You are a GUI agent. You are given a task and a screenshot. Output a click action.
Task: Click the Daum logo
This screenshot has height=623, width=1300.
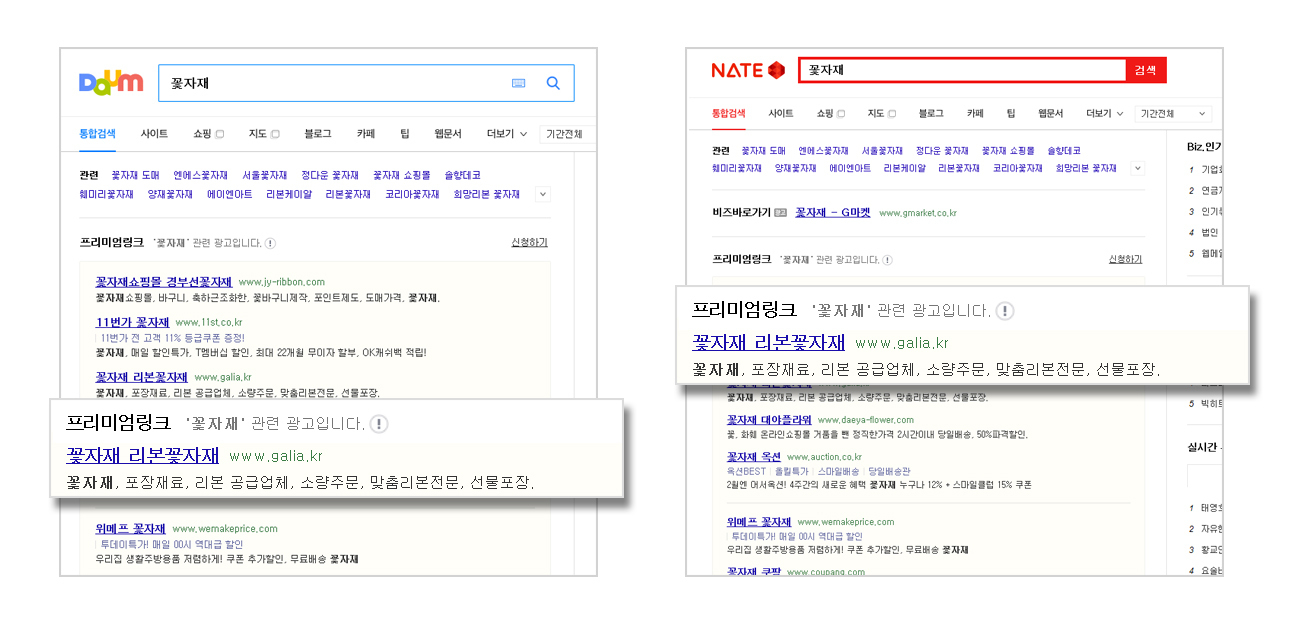(x=111, y=82)
